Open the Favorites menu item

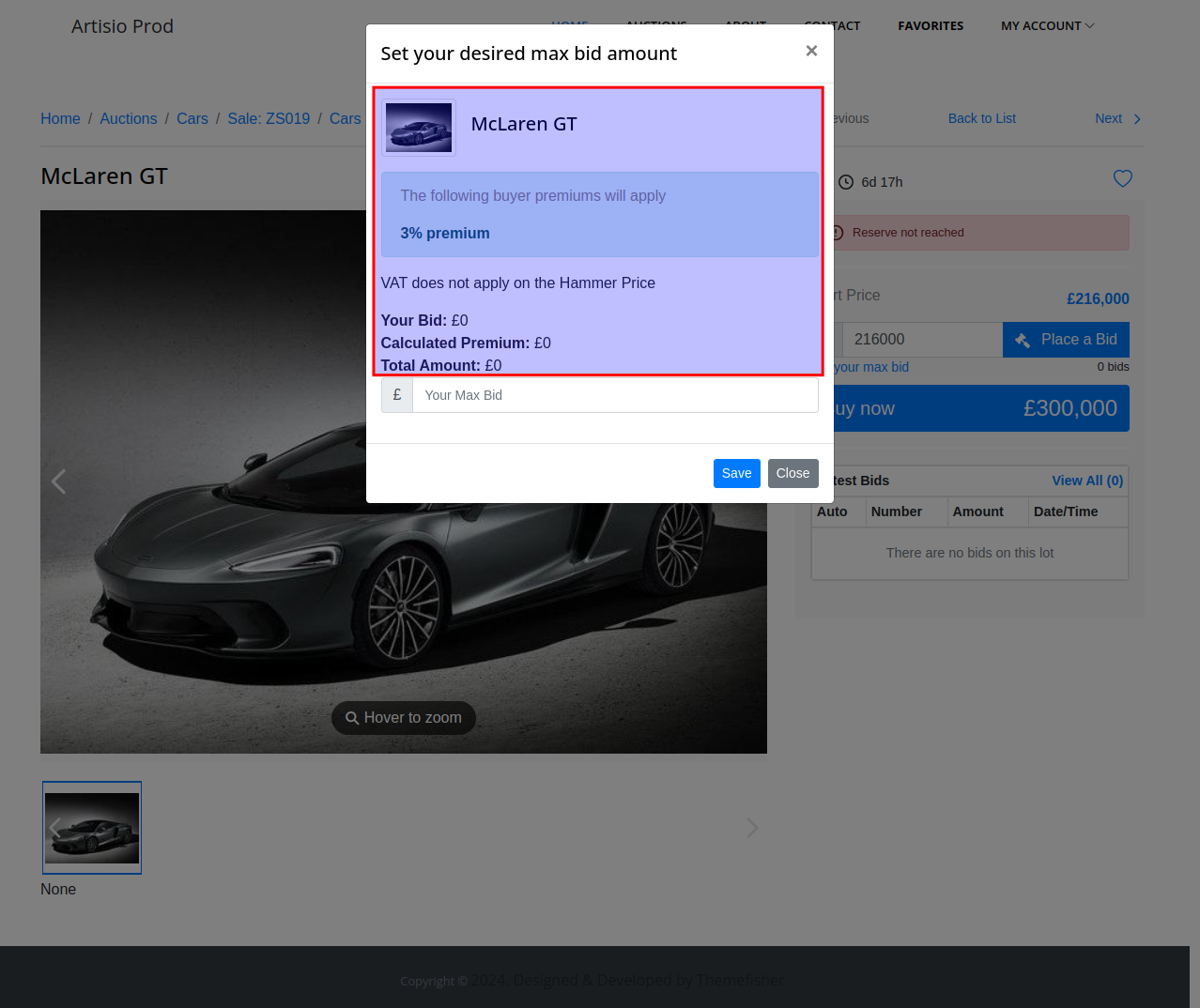pos(930,26)
